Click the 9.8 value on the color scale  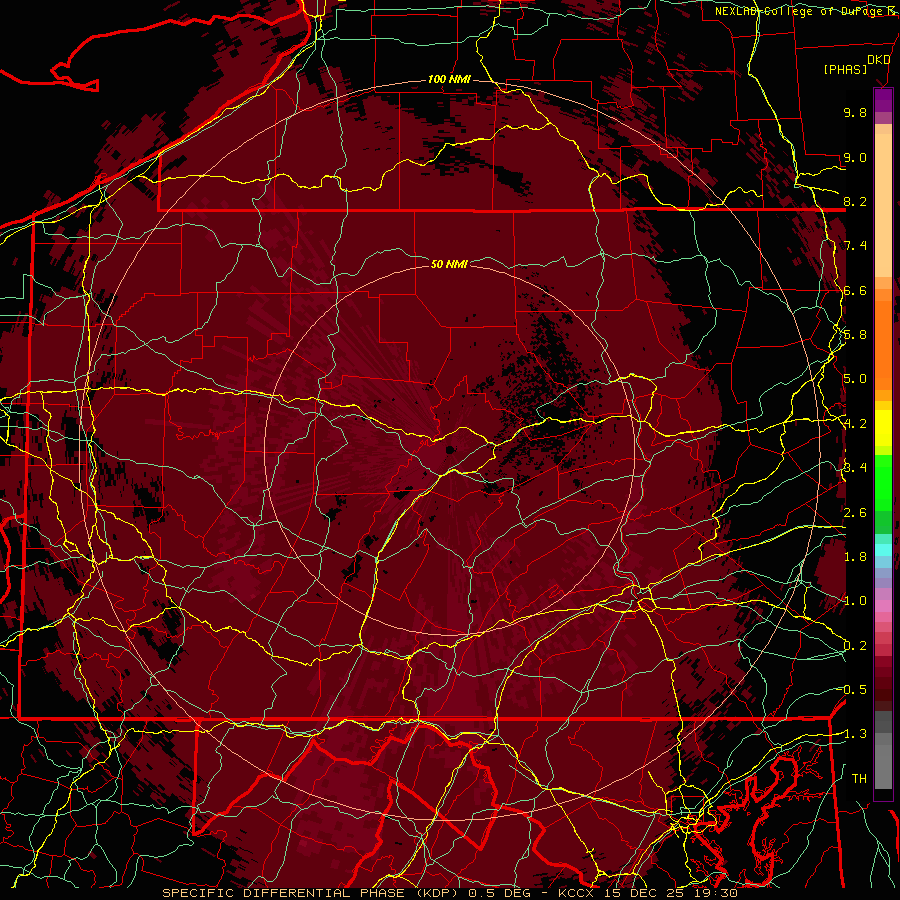pyautogui.click(x=855, y=112)
